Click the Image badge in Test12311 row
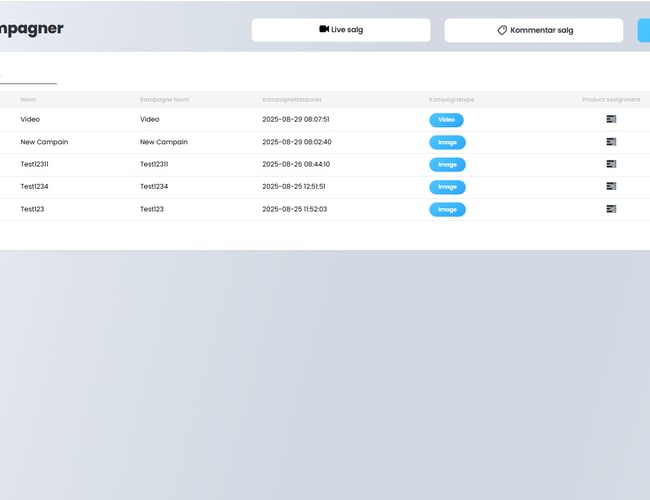The image size is (650, 500). tap(447, 164)
